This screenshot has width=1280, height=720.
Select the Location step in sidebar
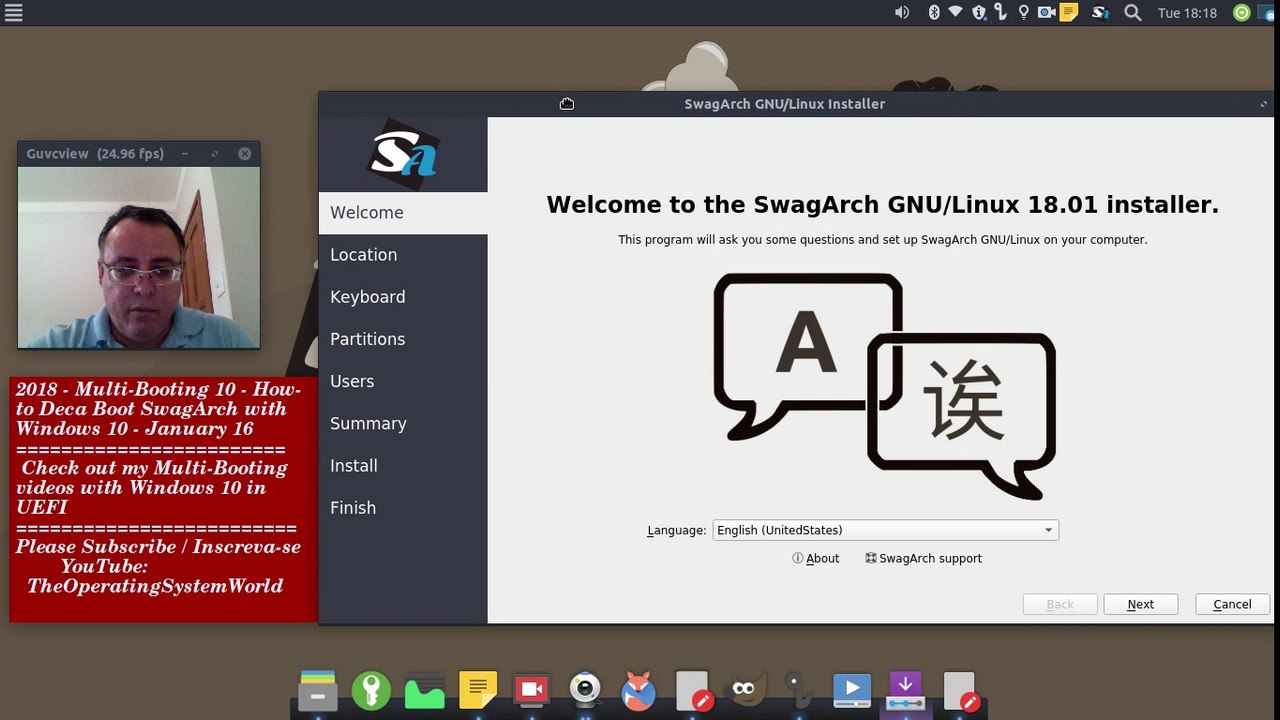[x=403, y=254]
